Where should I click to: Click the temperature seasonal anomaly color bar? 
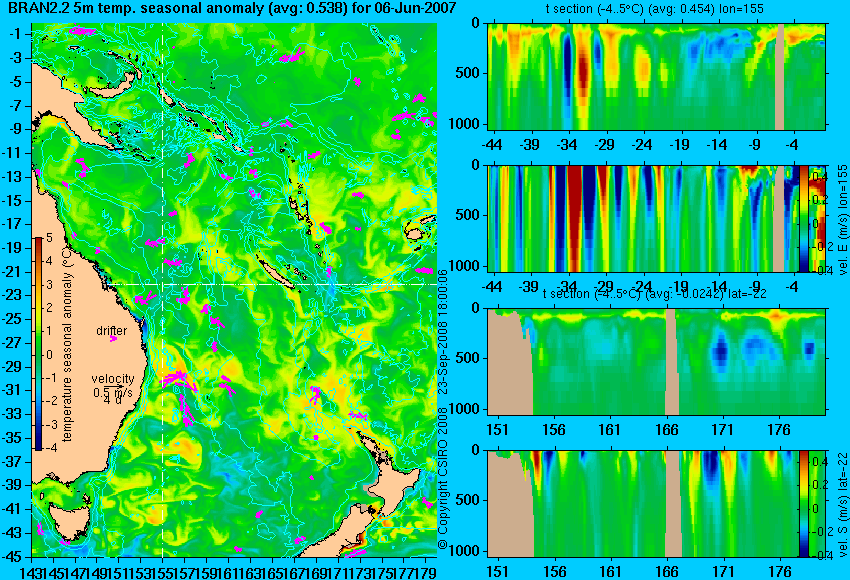click(x=39, y=344)
